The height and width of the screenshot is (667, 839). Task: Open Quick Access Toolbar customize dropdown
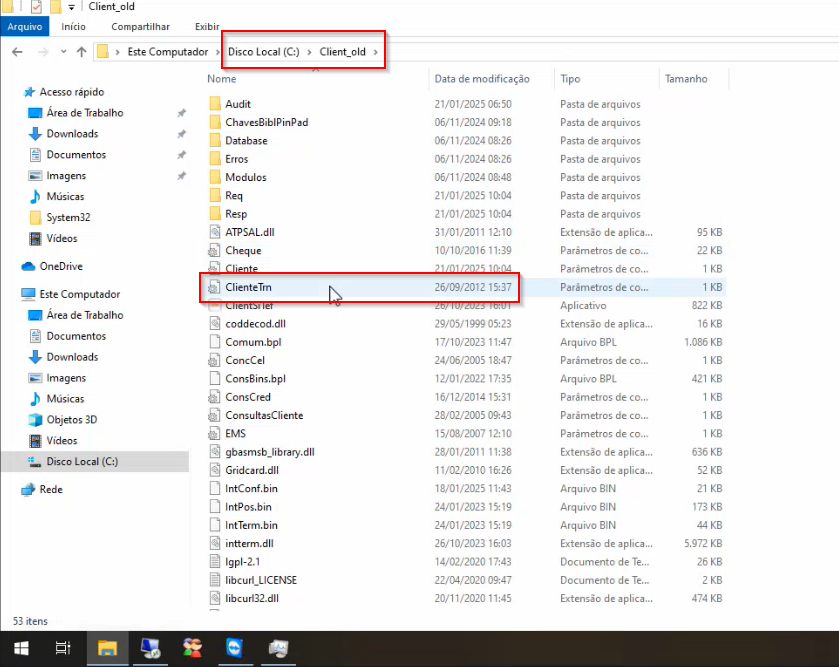pos(71,7)
